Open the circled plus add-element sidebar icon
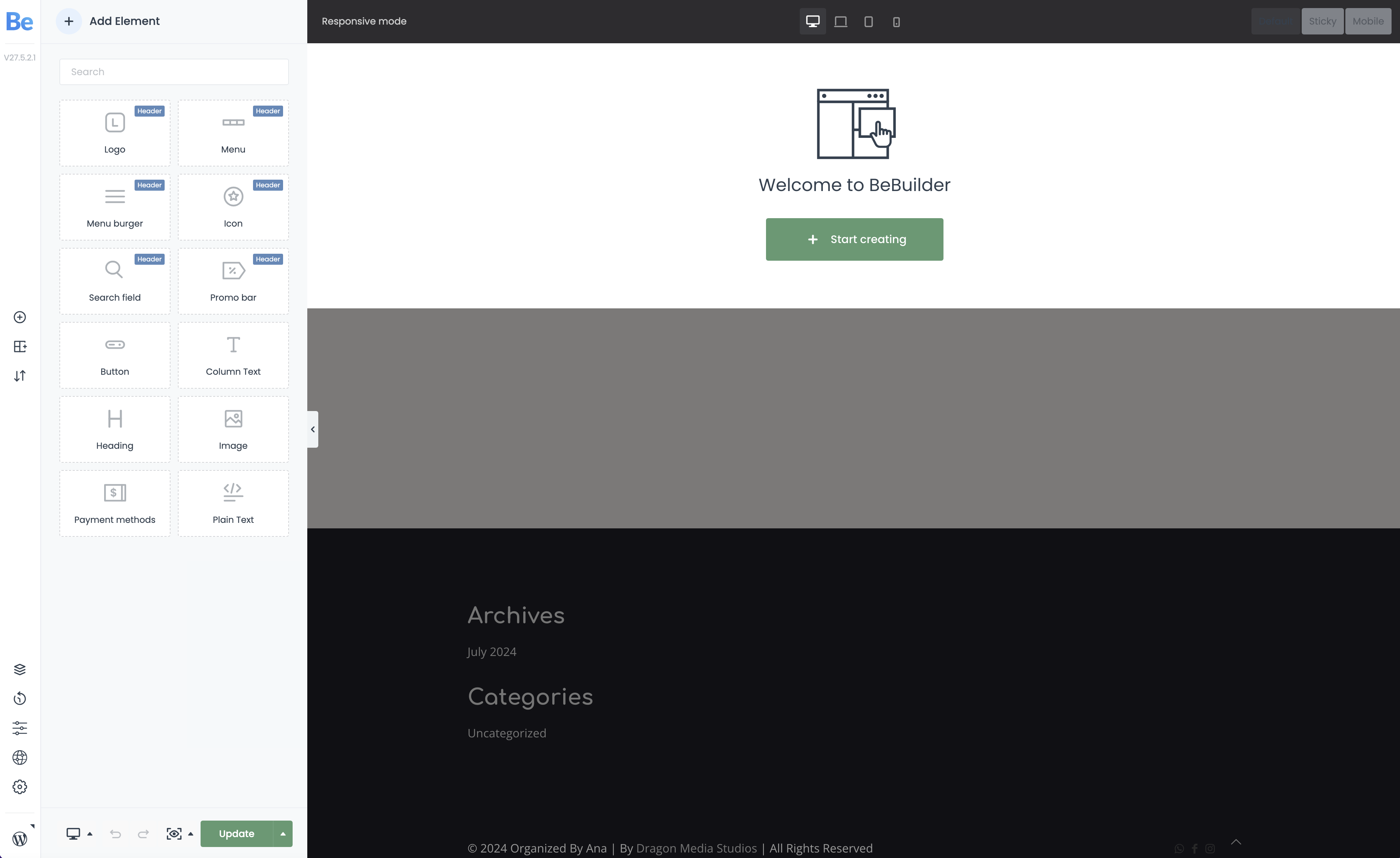This screenshot has height=858, width=1400. (x=20, y=317)
